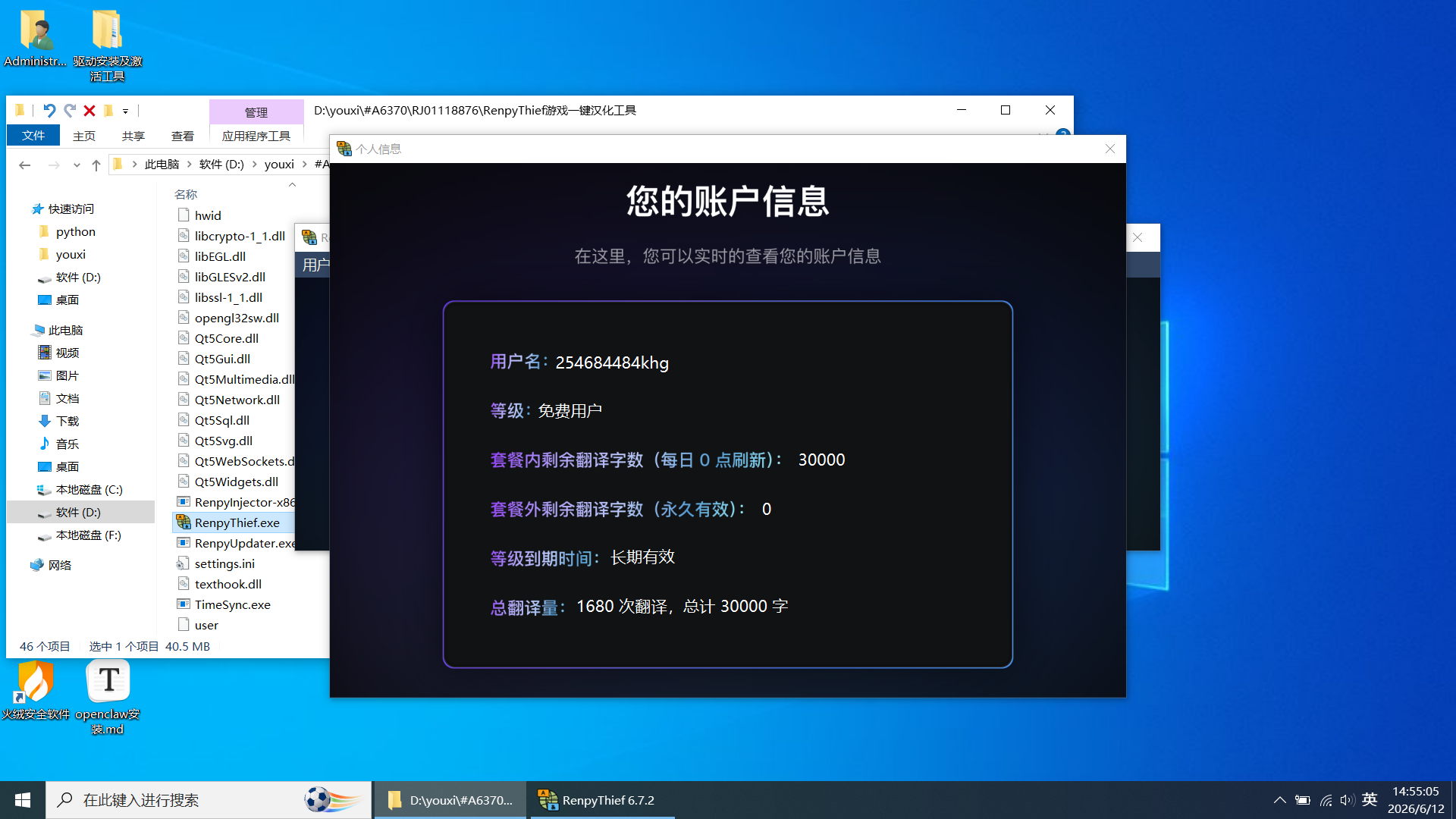Open the network status tray icon
Image resolution: width=1456 pixels, height=819 pixels.
coord(1326,800)
